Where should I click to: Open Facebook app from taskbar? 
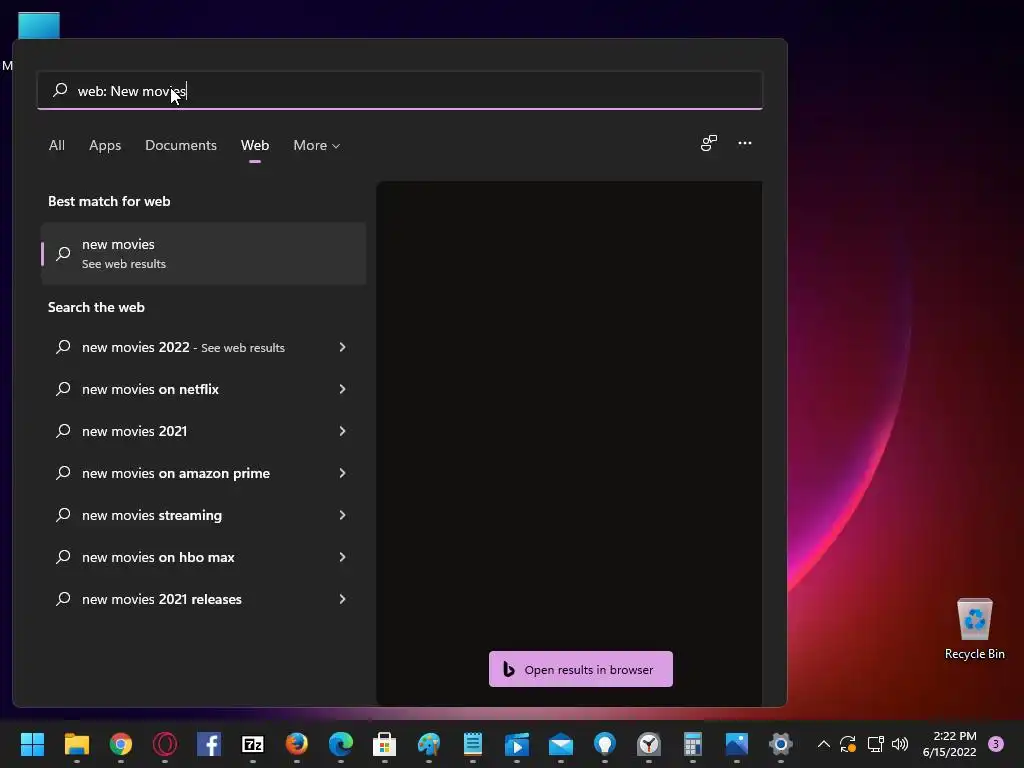tap(209, 744)
